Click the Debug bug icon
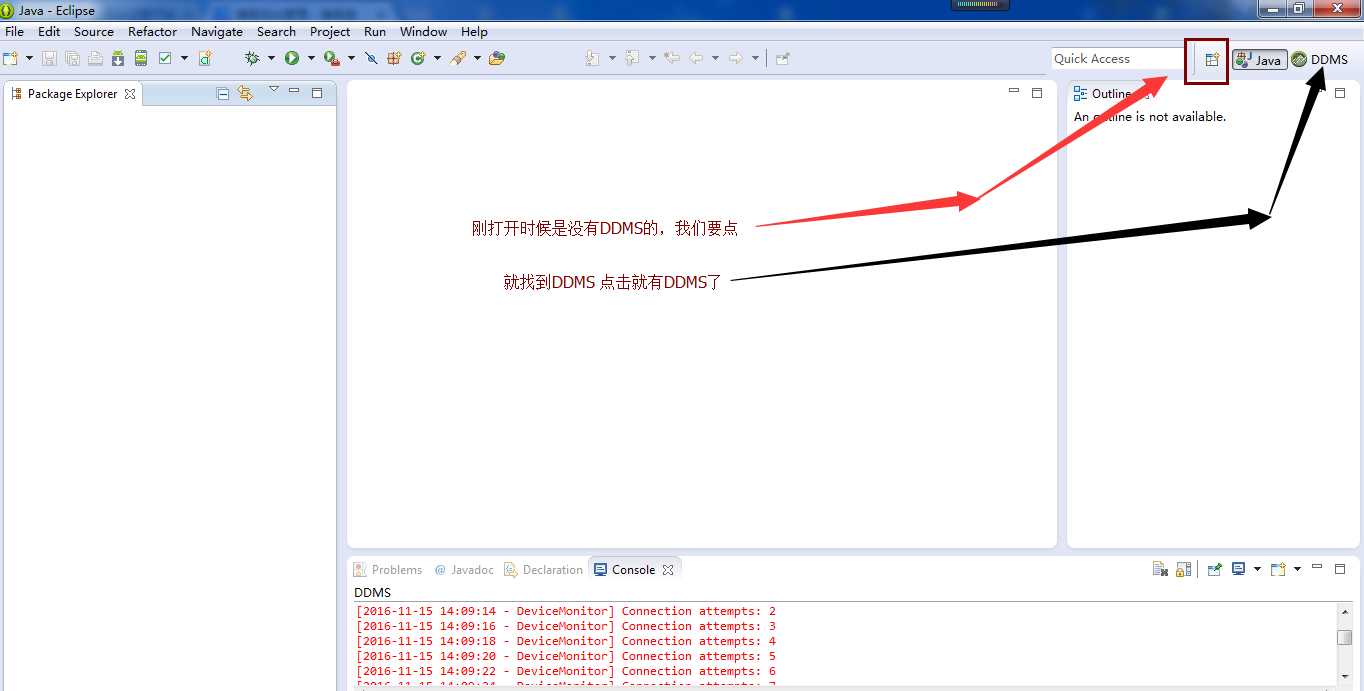Screen dimensions: 1364x691 click(x=252, y=58)
